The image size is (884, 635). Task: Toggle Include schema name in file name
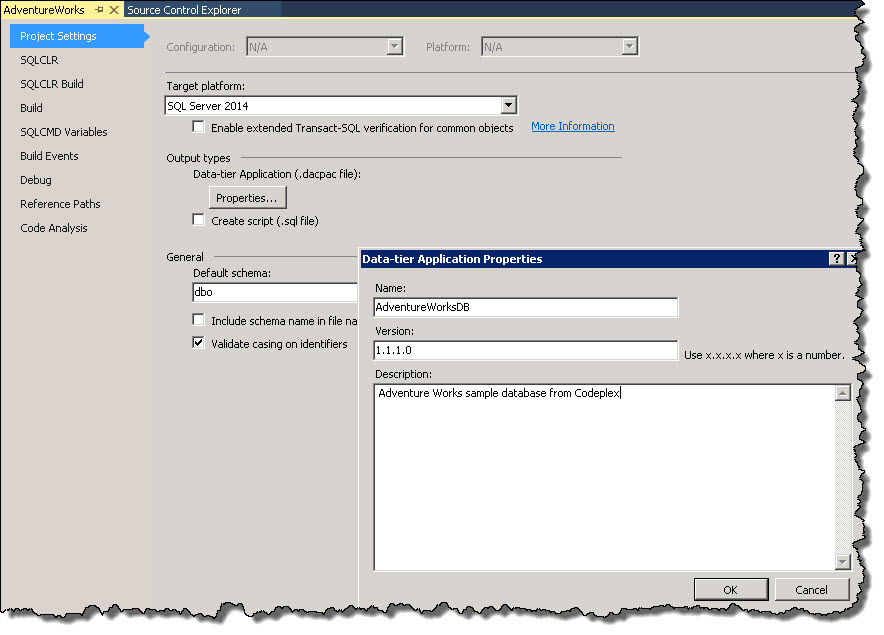pos(199,320)
